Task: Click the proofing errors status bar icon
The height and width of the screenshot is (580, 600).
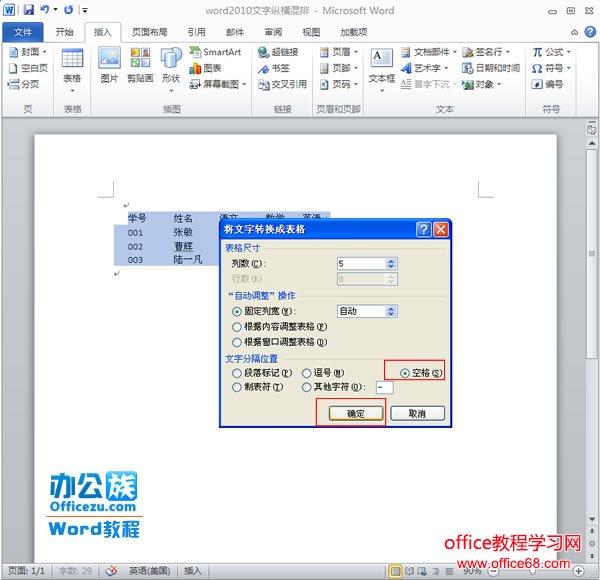Action: pos(111,571)
